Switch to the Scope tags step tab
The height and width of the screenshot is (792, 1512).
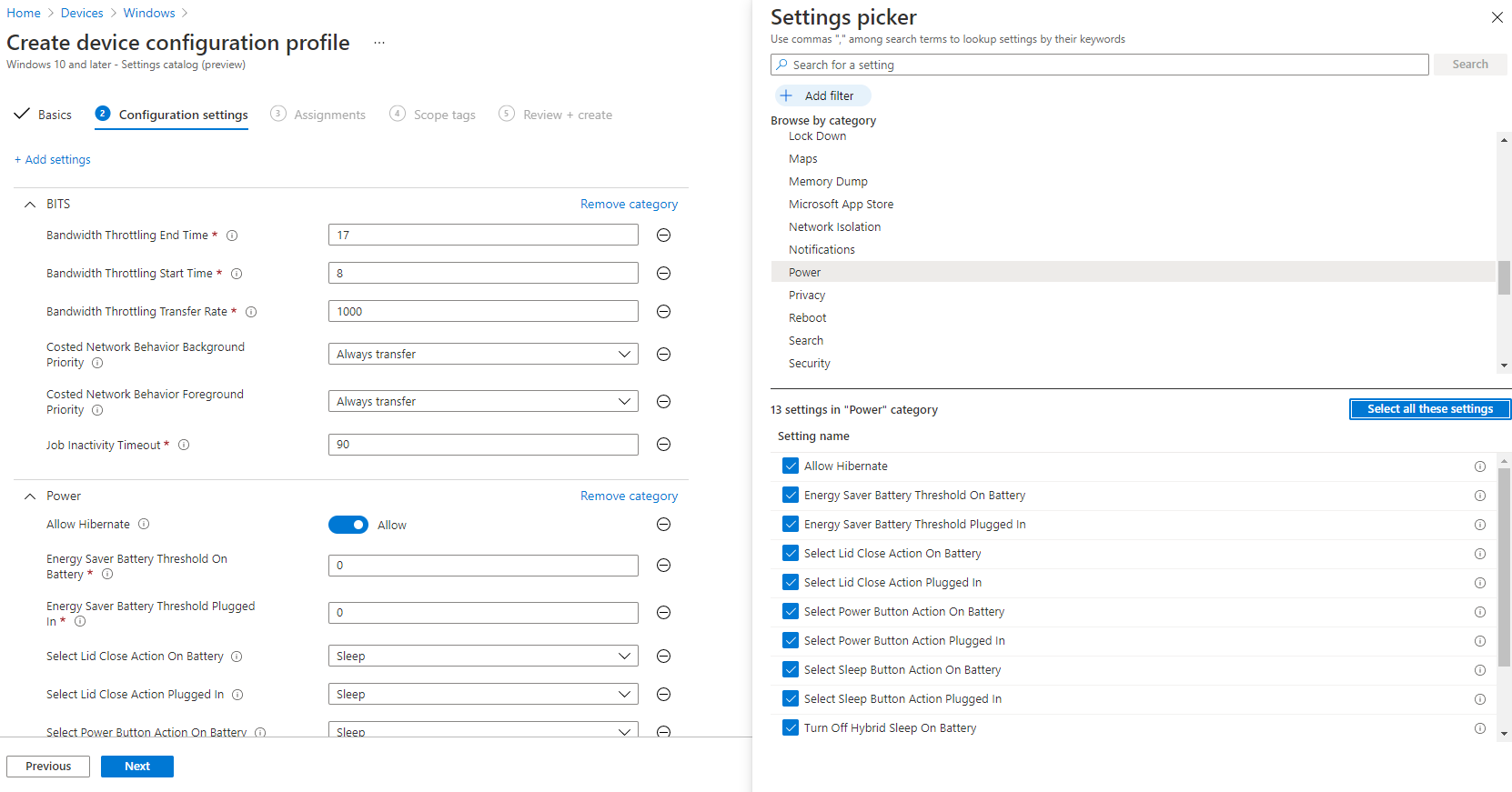(x=433, y=115)
